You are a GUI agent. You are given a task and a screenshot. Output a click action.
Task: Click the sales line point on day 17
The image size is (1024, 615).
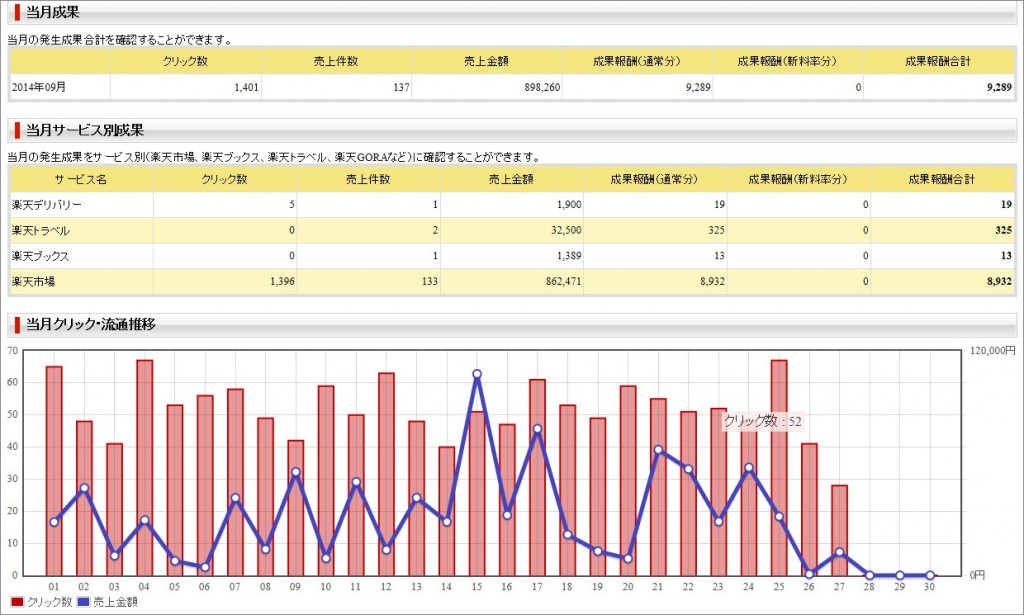[537, 429]
